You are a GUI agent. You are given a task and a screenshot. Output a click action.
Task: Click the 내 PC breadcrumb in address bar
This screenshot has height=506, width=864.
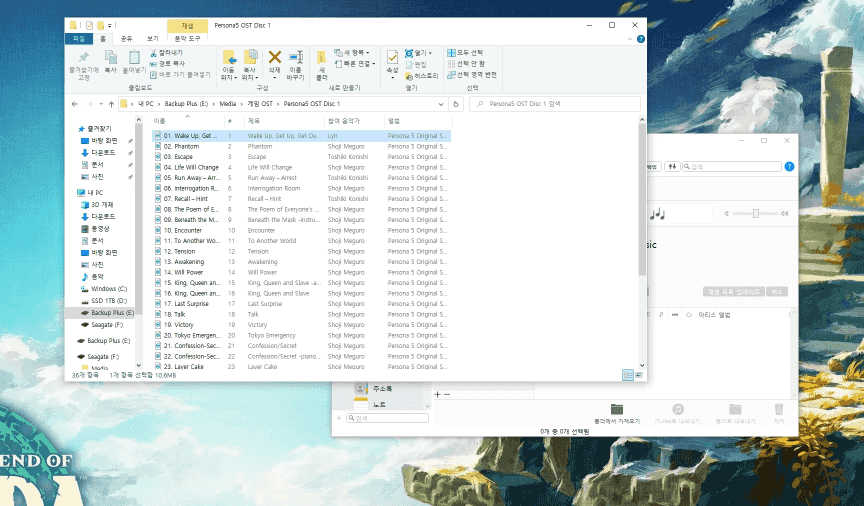point(146,104)
